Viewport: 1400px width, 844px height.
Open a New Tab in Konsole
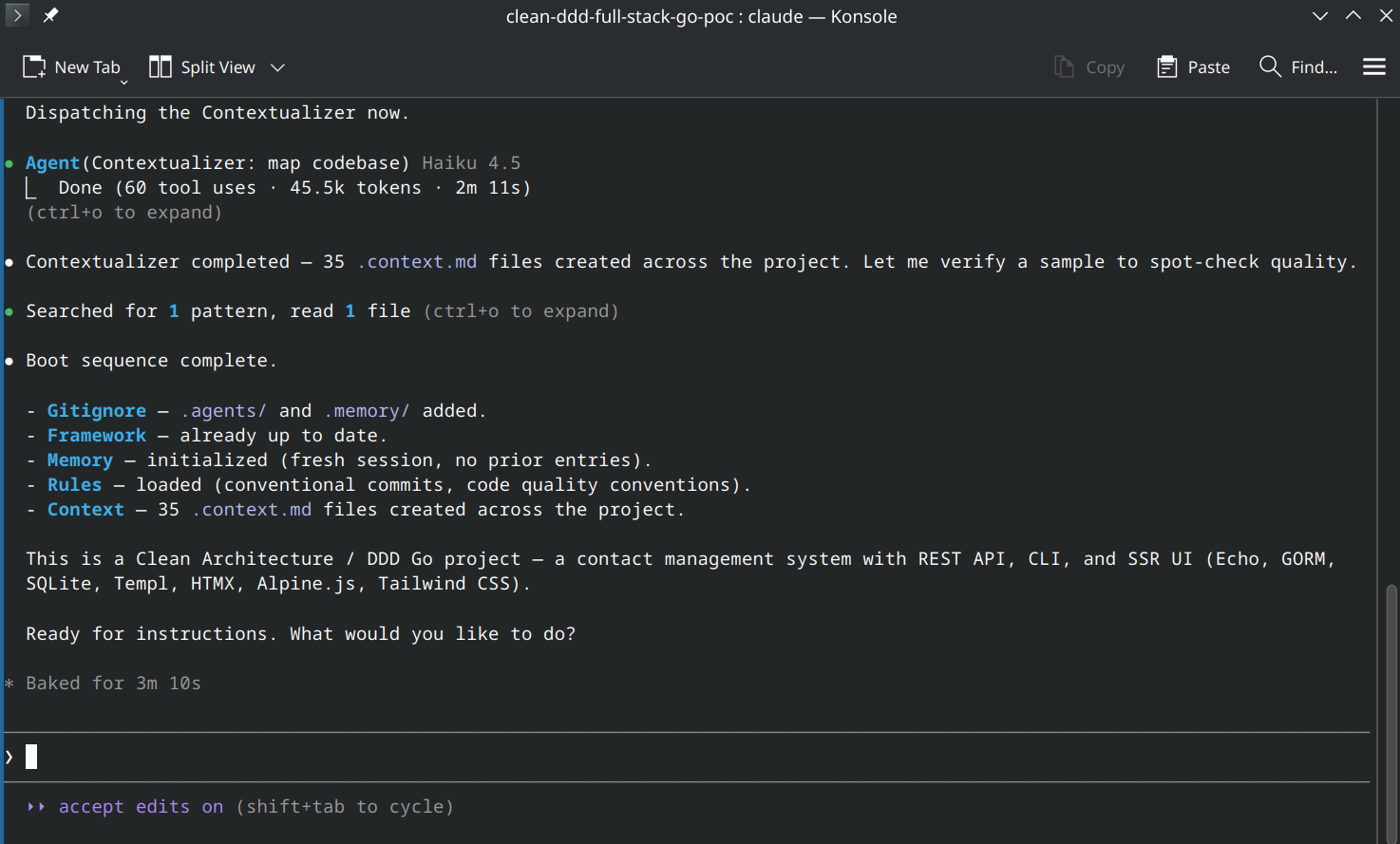(x=73, y=66)
